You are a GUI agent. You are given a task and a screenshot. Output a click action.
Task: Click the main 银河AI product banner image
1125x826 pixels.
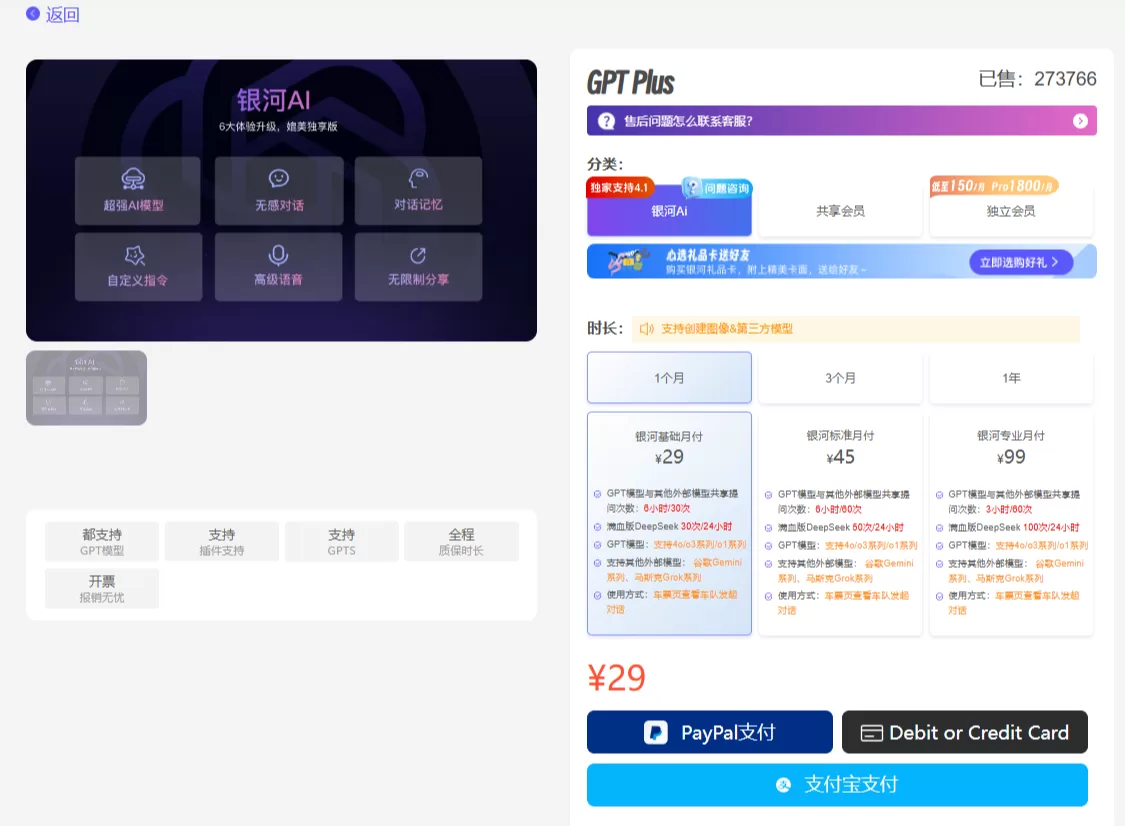tap(281, 200)
